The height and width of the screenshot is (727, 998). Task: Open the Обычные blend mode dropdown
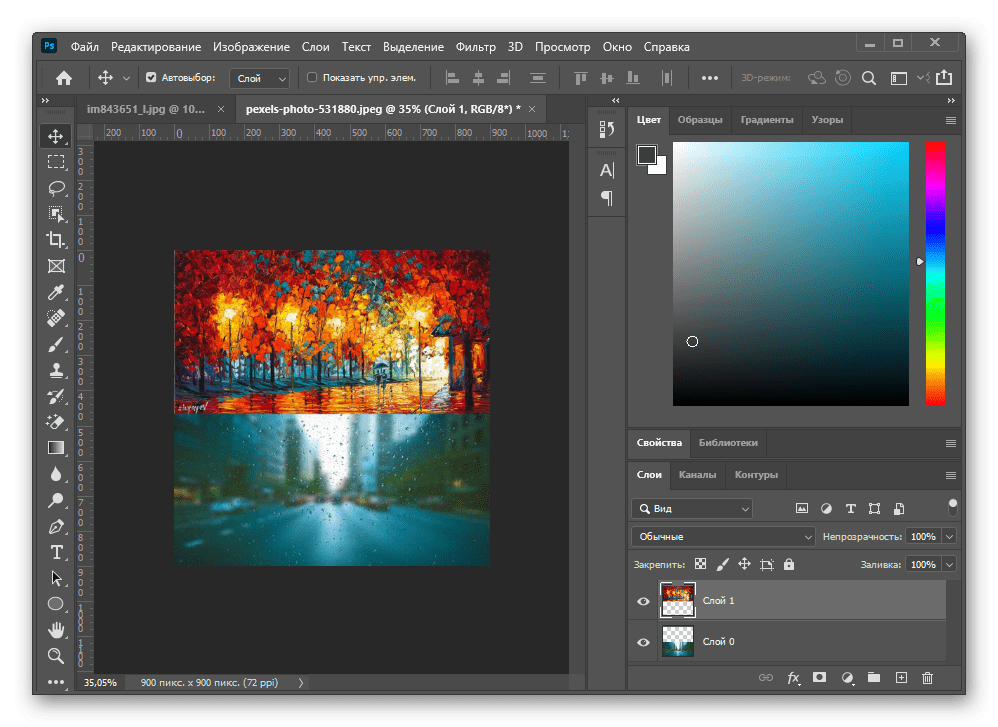pyautogui.click(x=723, y=537)
